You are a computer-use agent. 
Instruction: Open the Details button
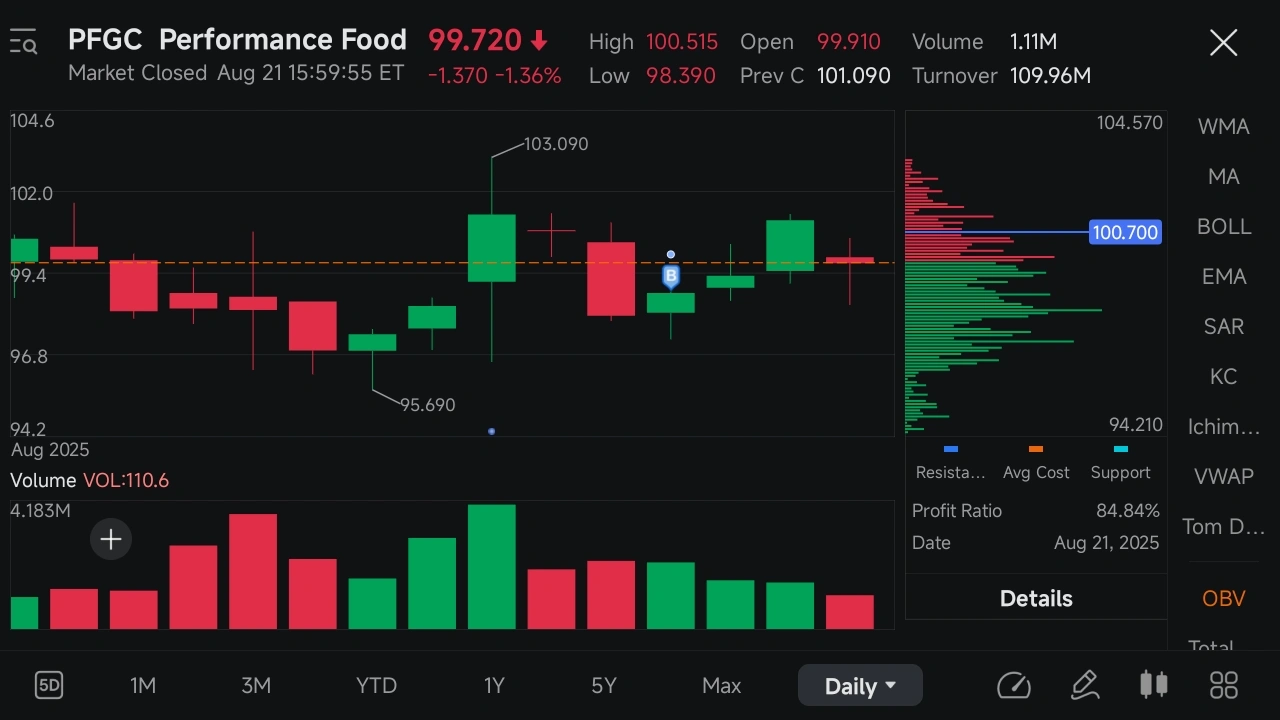(x=1036, y=598)
